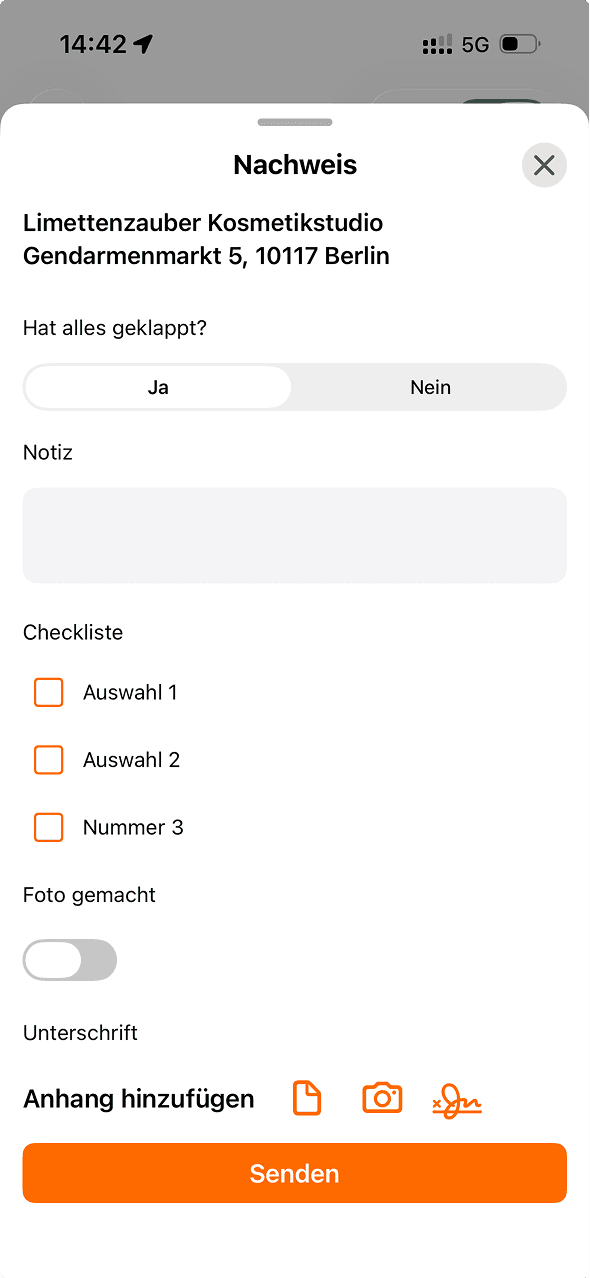
Task: Tap the 5G indicator in the status bar
Action: click(474, 44)
